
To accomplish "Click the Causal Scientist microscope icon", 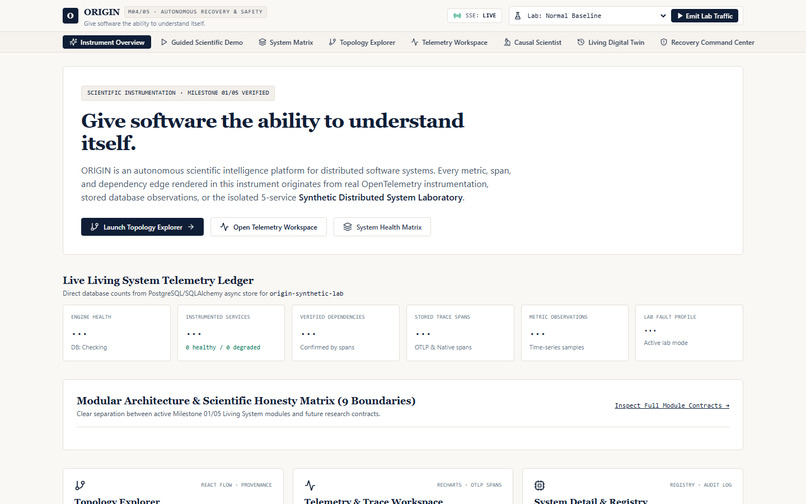I will click(507, 42).
